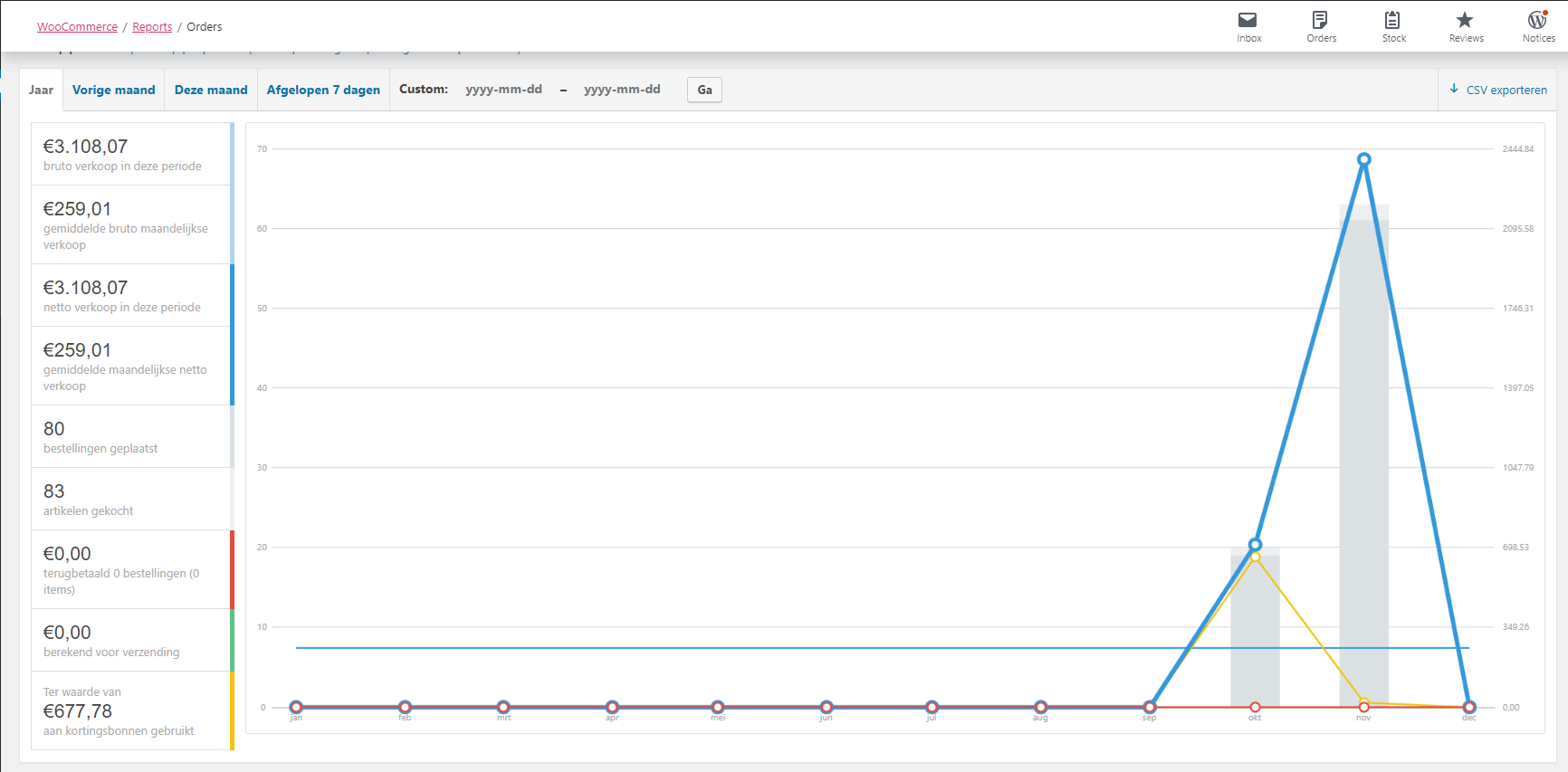Click October data point on yellow line
Screen dimensions: 1568x772
point(1255,558)
